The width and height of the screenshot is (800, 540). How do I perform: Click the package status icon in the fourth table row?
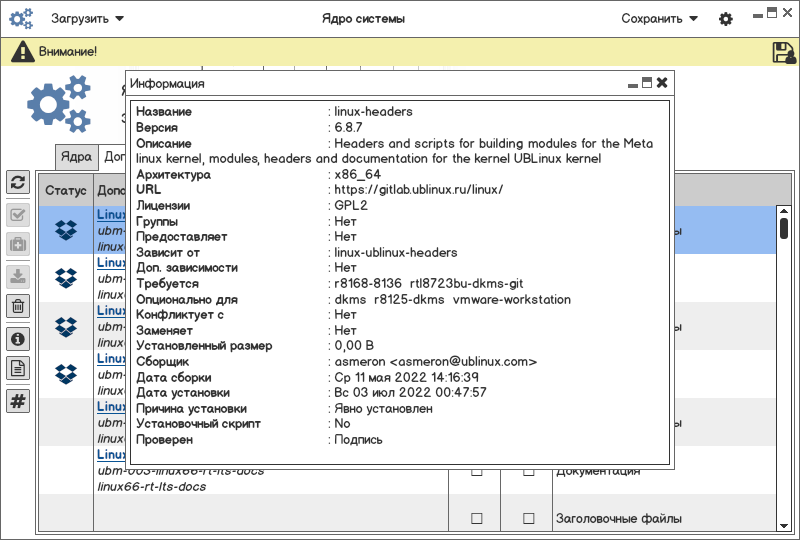click(x=66, y=374)
